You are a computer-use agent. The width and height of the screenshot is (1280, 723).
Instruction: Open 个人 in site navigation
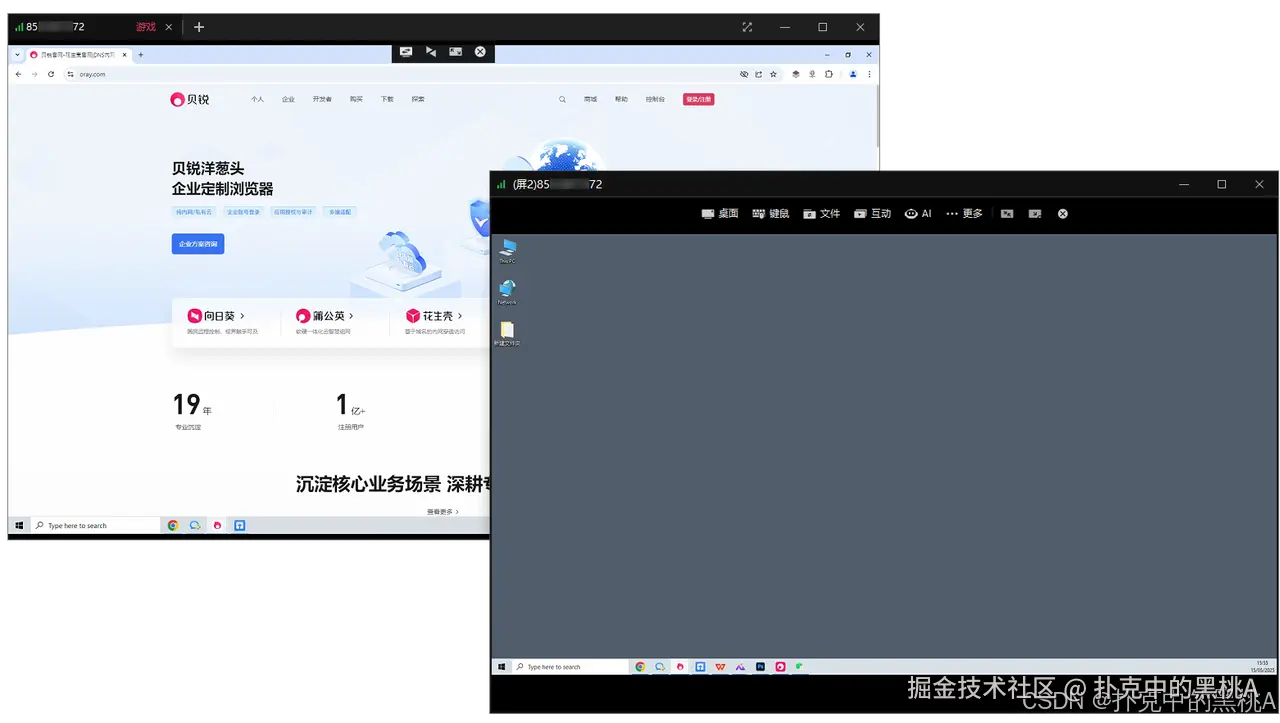pyautogui.click(x=258, y=99)
